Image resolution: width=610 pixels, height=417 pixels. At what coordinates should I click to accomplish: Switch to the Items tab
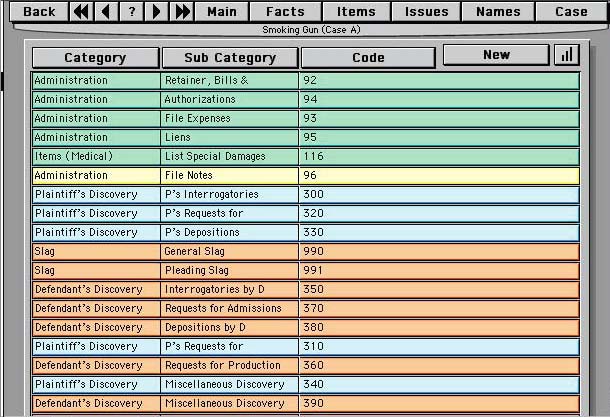click(356, 12)
